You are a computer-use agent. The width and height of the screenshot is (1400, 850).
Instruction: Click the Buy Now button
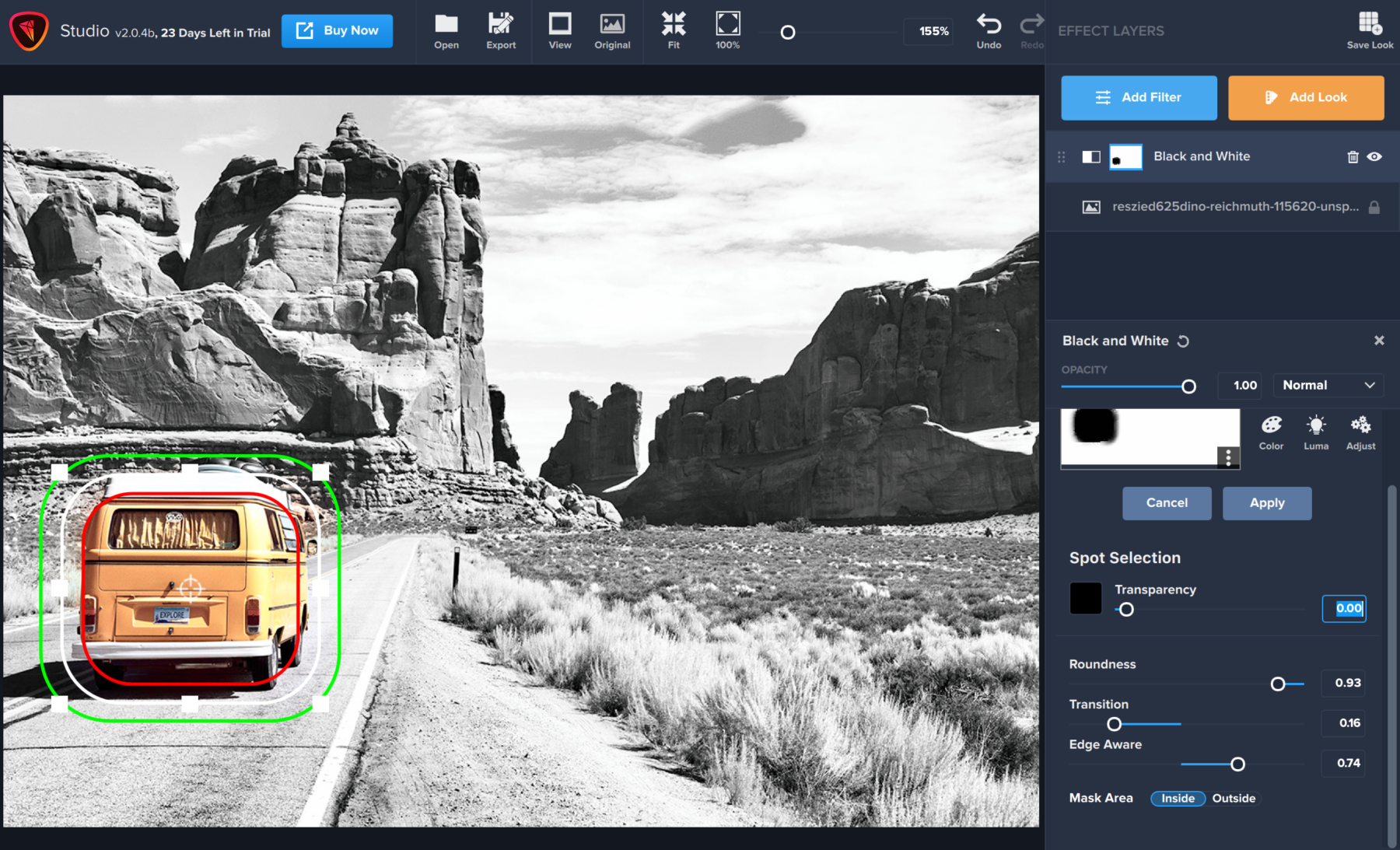pos(337,31)
